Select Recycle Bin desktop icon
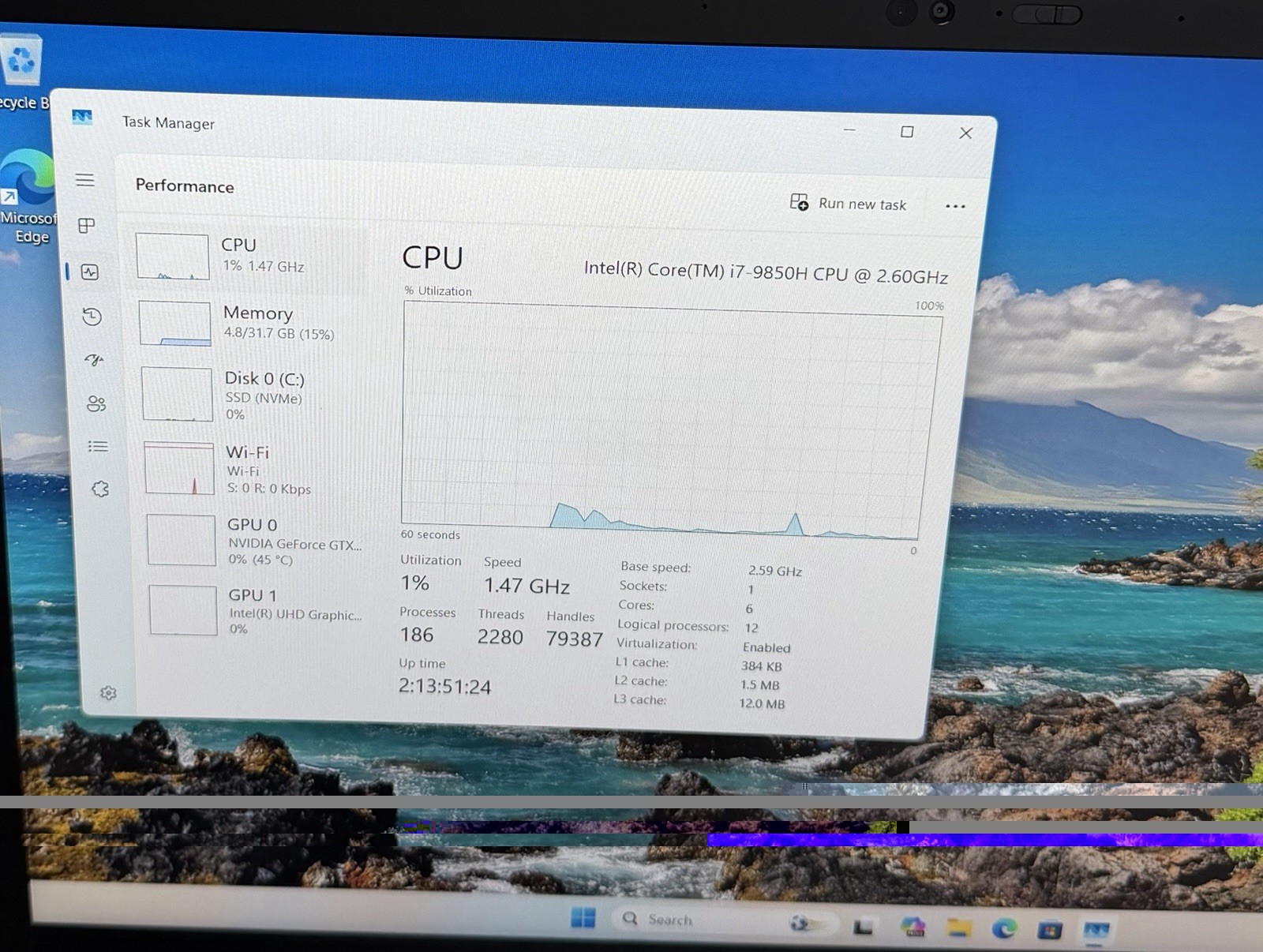 [x=22, y=73]
